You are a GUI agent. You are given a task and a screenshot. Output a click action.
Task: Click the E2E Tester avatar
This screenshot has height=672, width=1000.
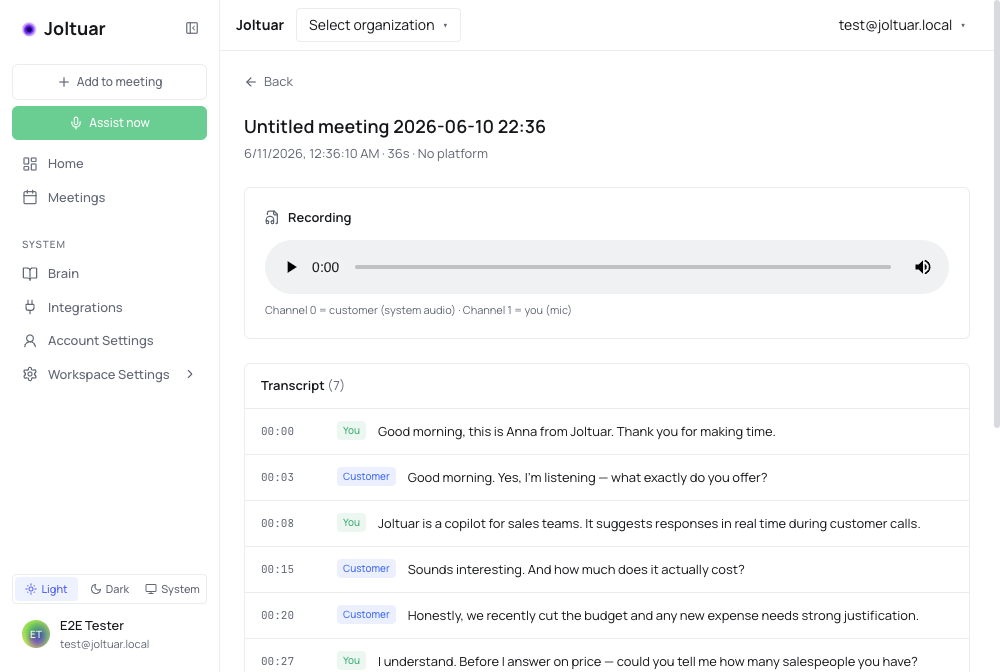coord(36,634)
